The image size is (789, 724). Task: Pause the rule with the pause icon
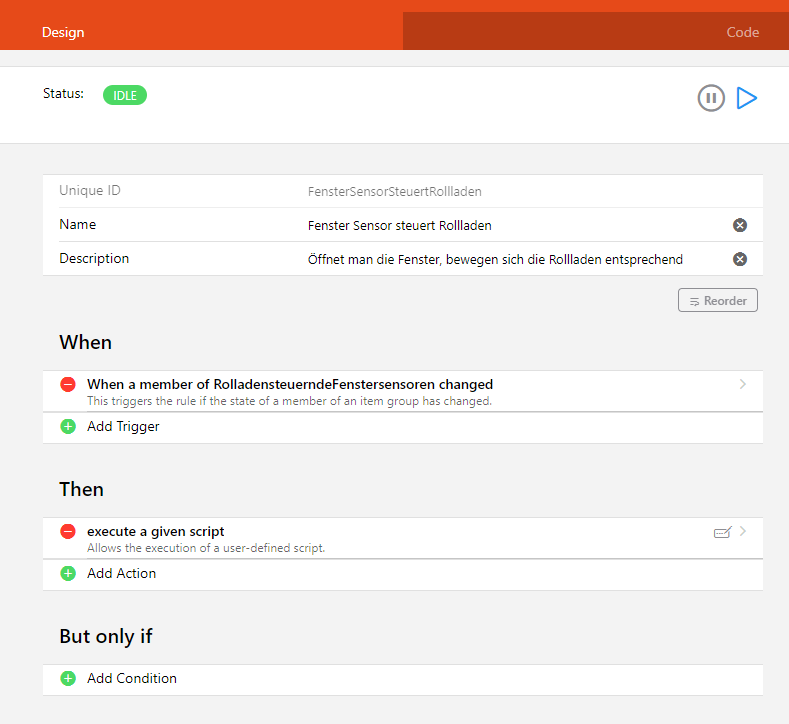pyautogui.click(x=711, y=98)
